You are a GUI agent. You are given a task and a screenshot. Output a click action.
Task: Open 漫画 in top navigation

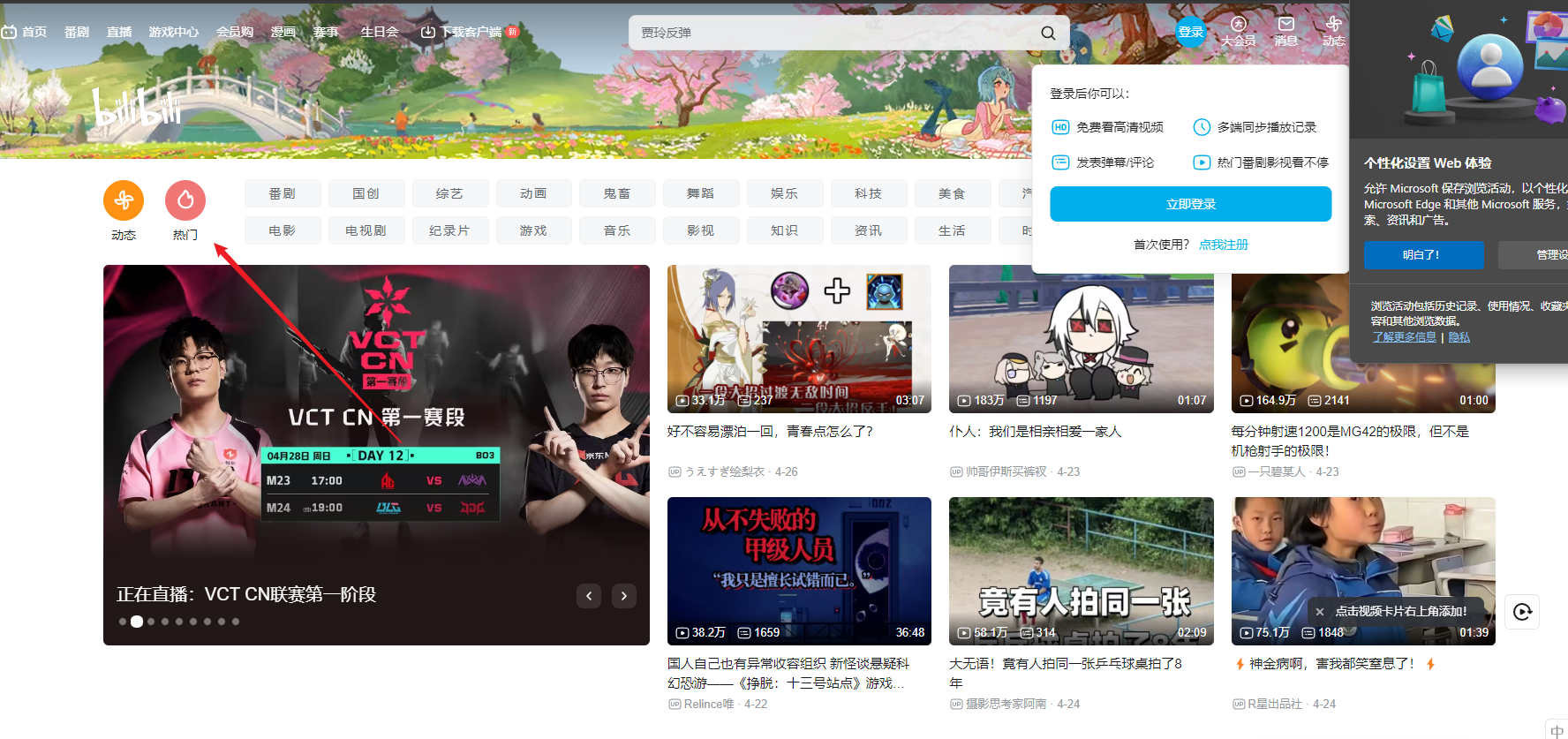(283, 32)
